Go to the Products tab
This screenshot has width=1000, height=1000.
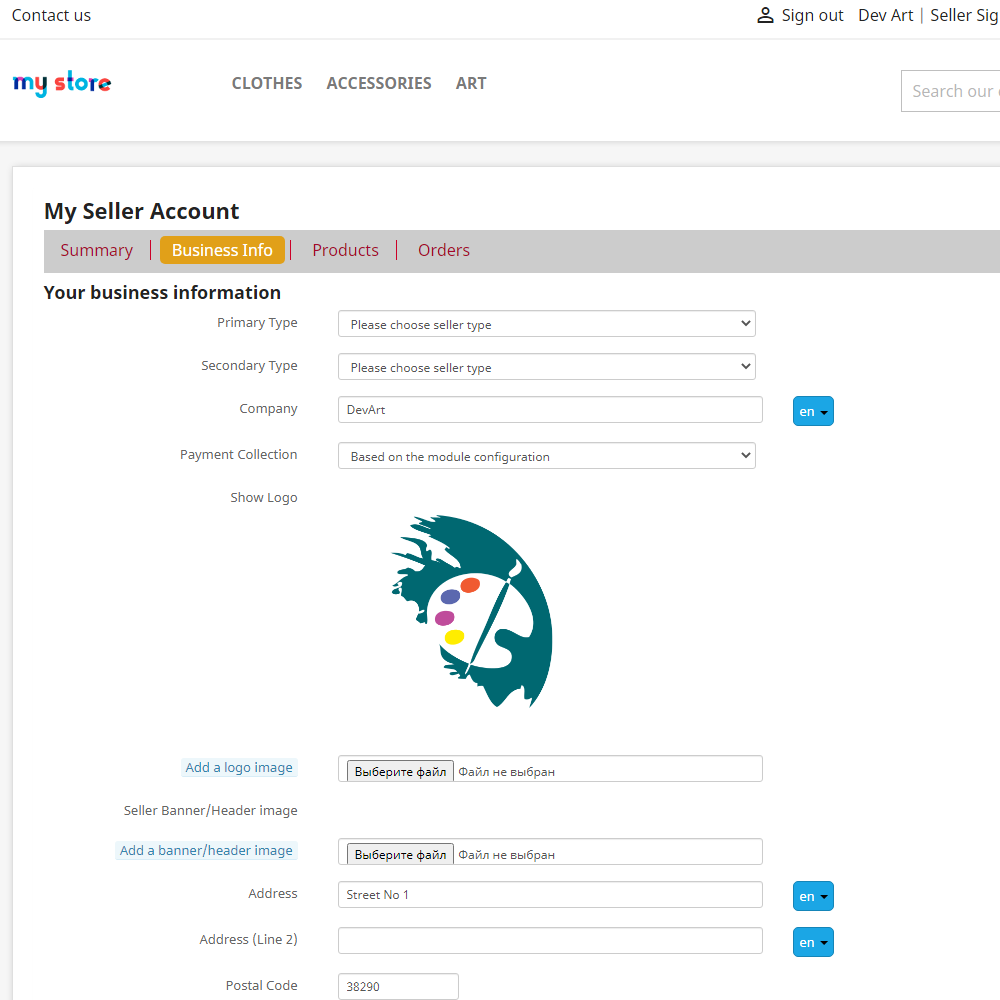tap(346, 250)
